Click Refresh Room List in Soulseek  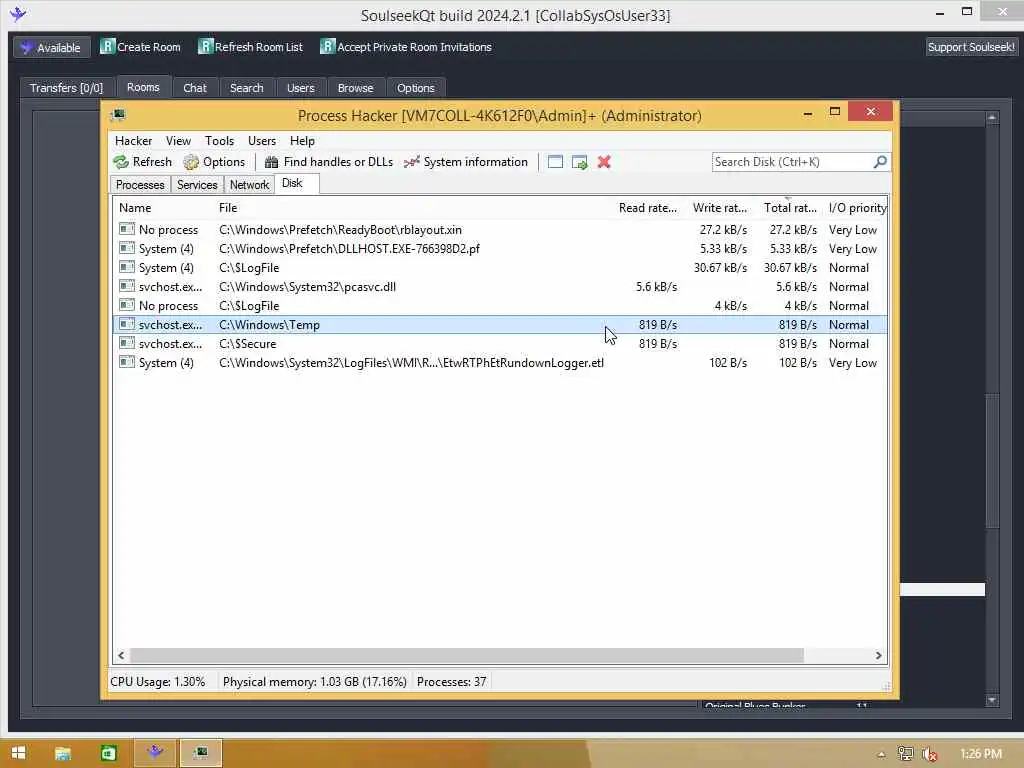point(251,47)
